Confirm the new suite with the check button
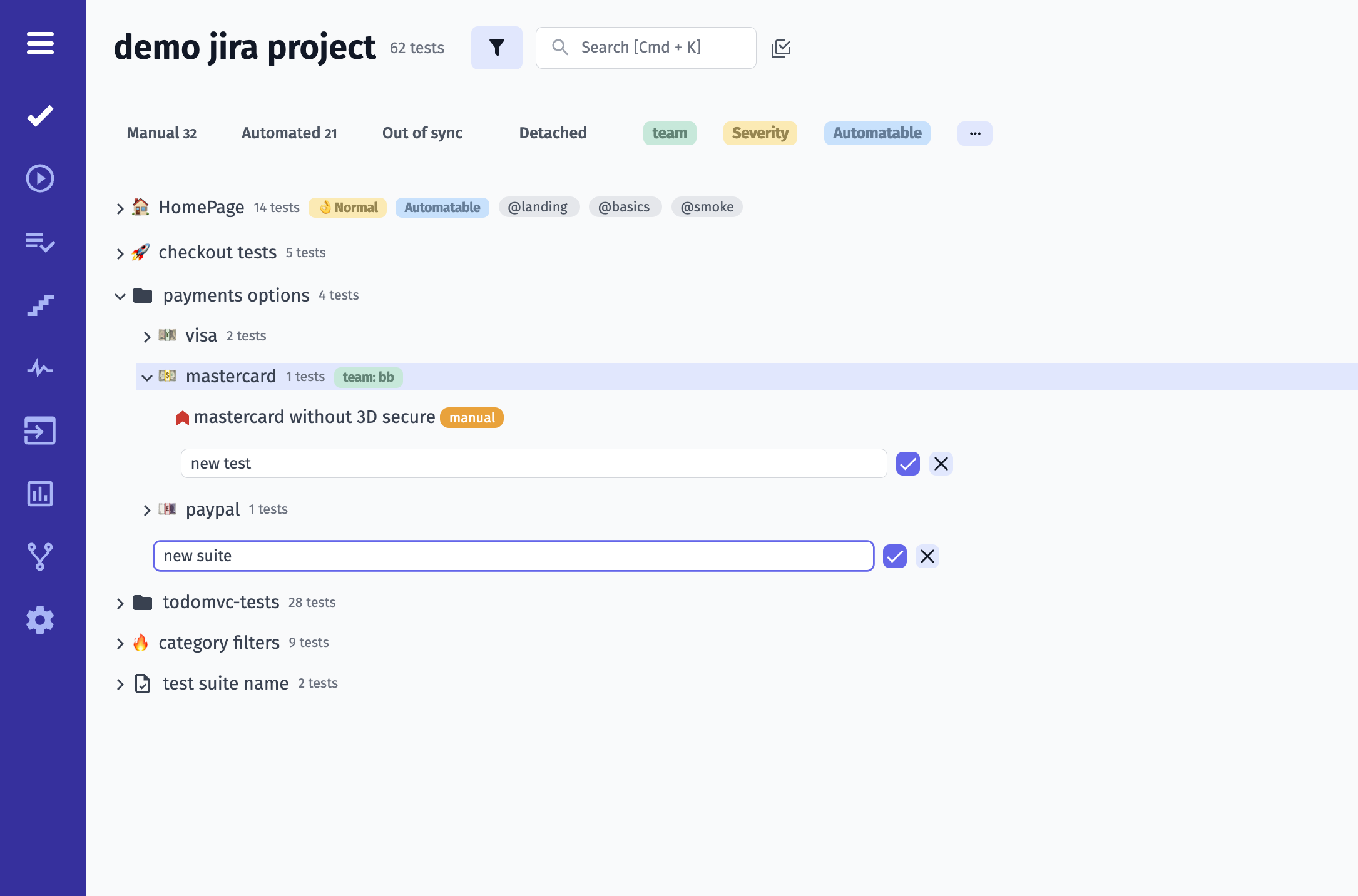This screenshot has height=896, width=1358. (x=895, y=556)
